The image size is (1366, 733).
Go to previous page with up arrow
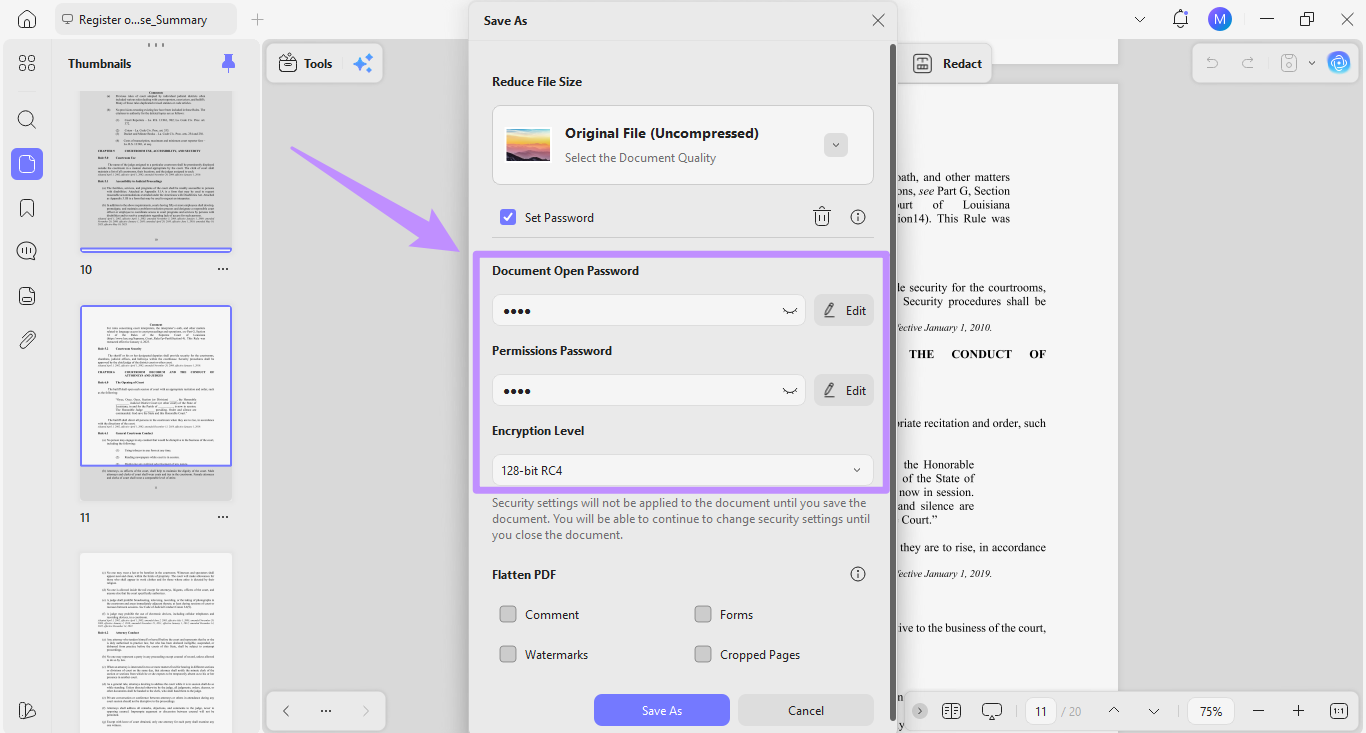pos(1114,711)
